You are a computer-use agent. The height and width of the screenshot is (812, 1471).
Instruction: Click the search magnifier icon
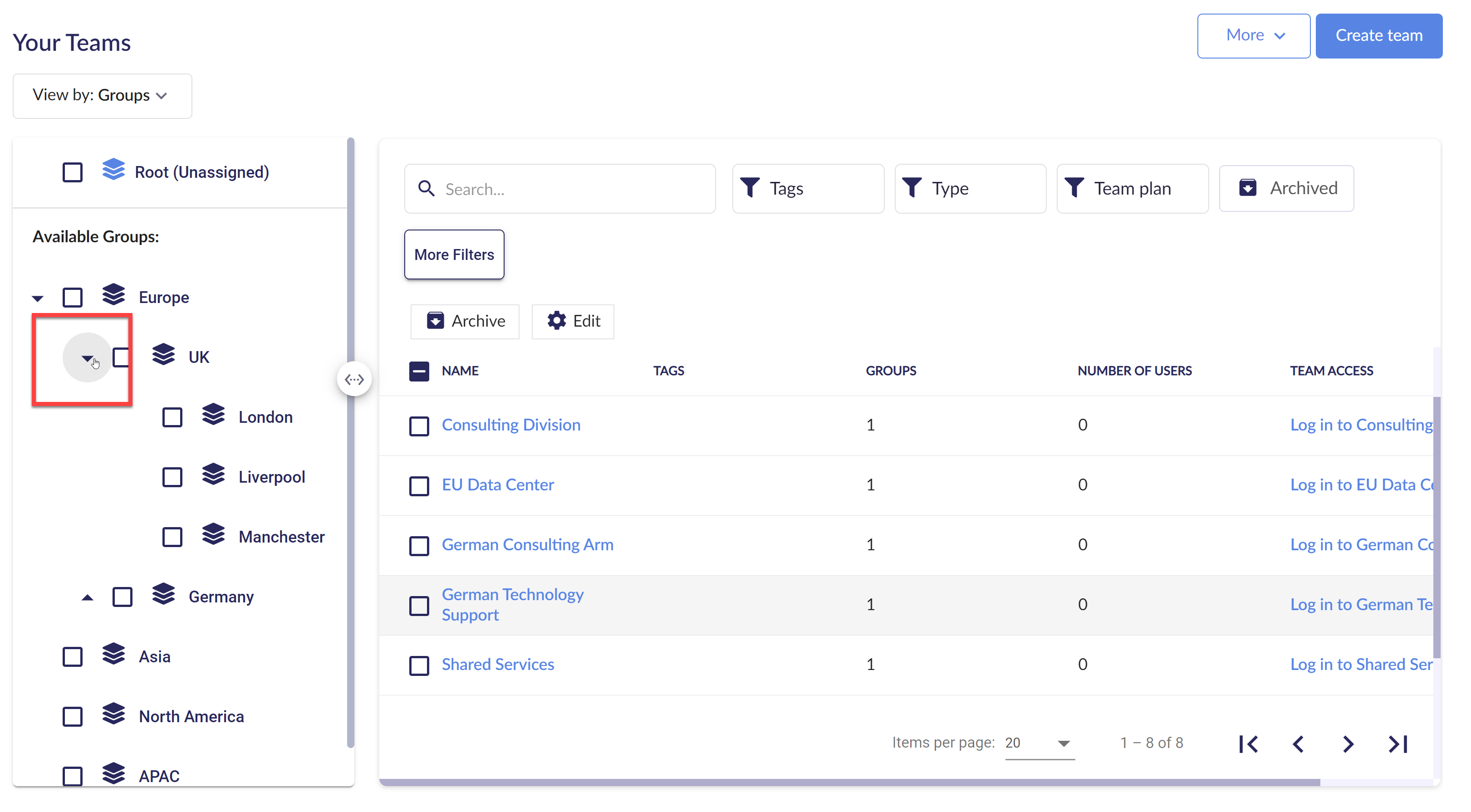[426, 188]
